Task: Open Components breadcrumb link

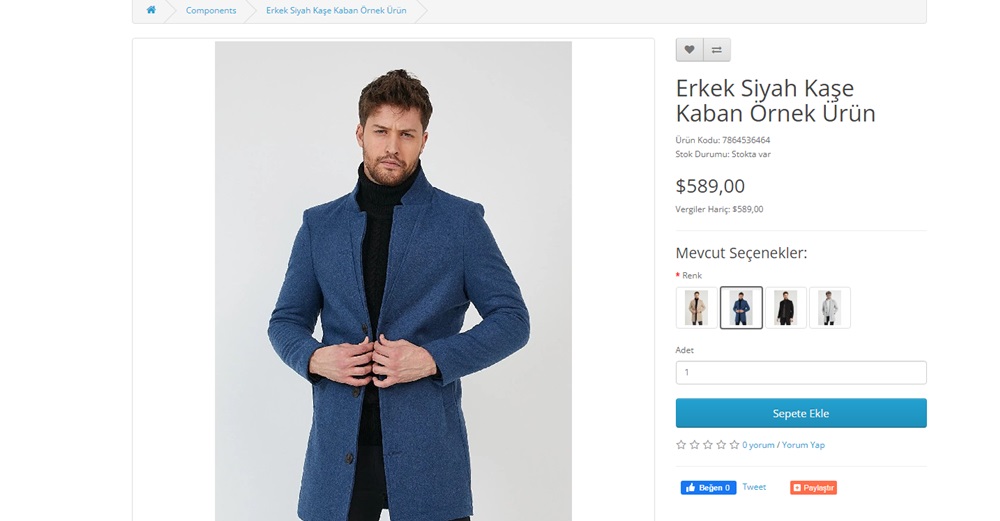Action: click(x=211, y=10)
